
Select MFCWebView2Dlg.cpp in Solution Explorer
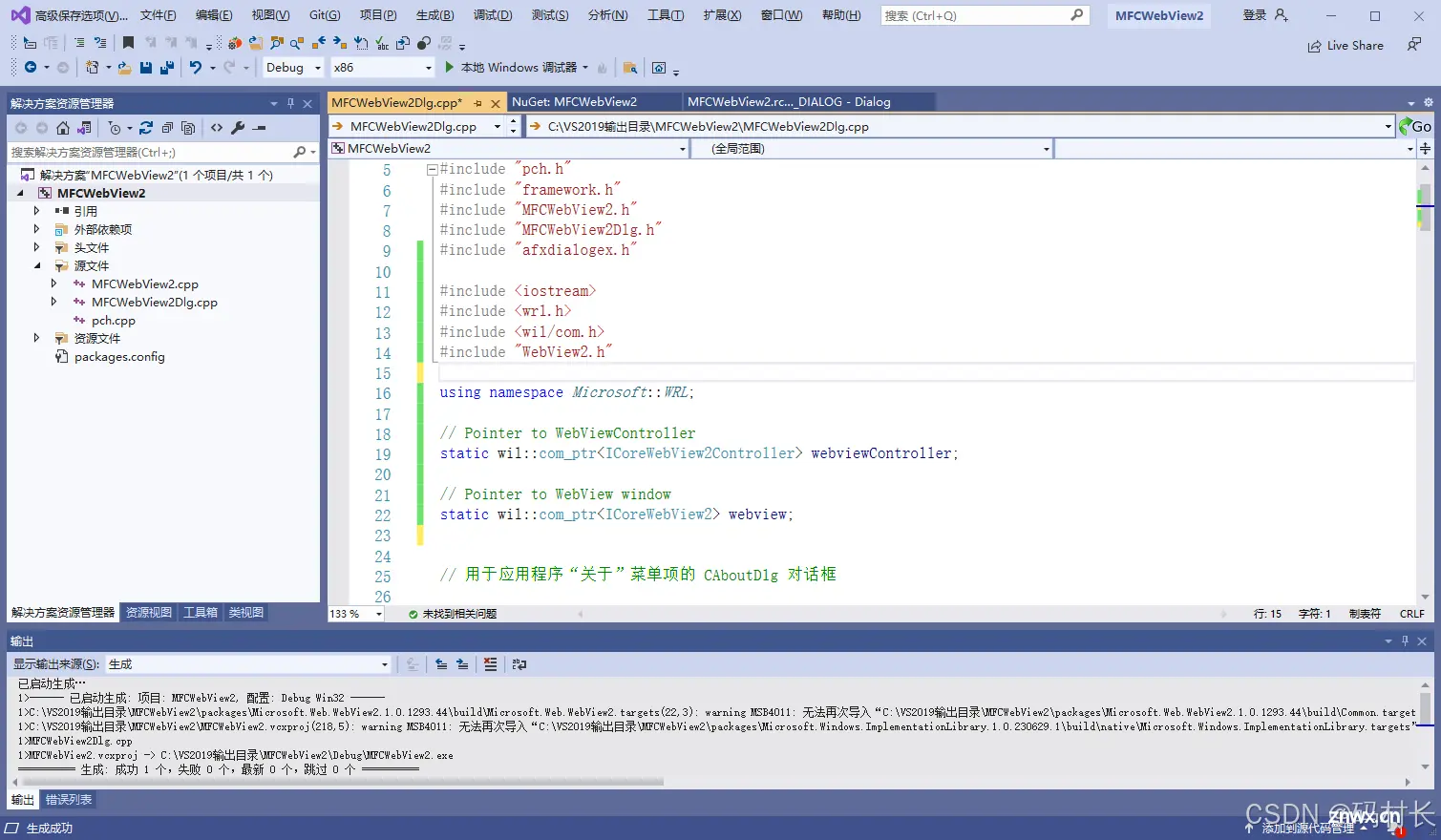[155, 302]
